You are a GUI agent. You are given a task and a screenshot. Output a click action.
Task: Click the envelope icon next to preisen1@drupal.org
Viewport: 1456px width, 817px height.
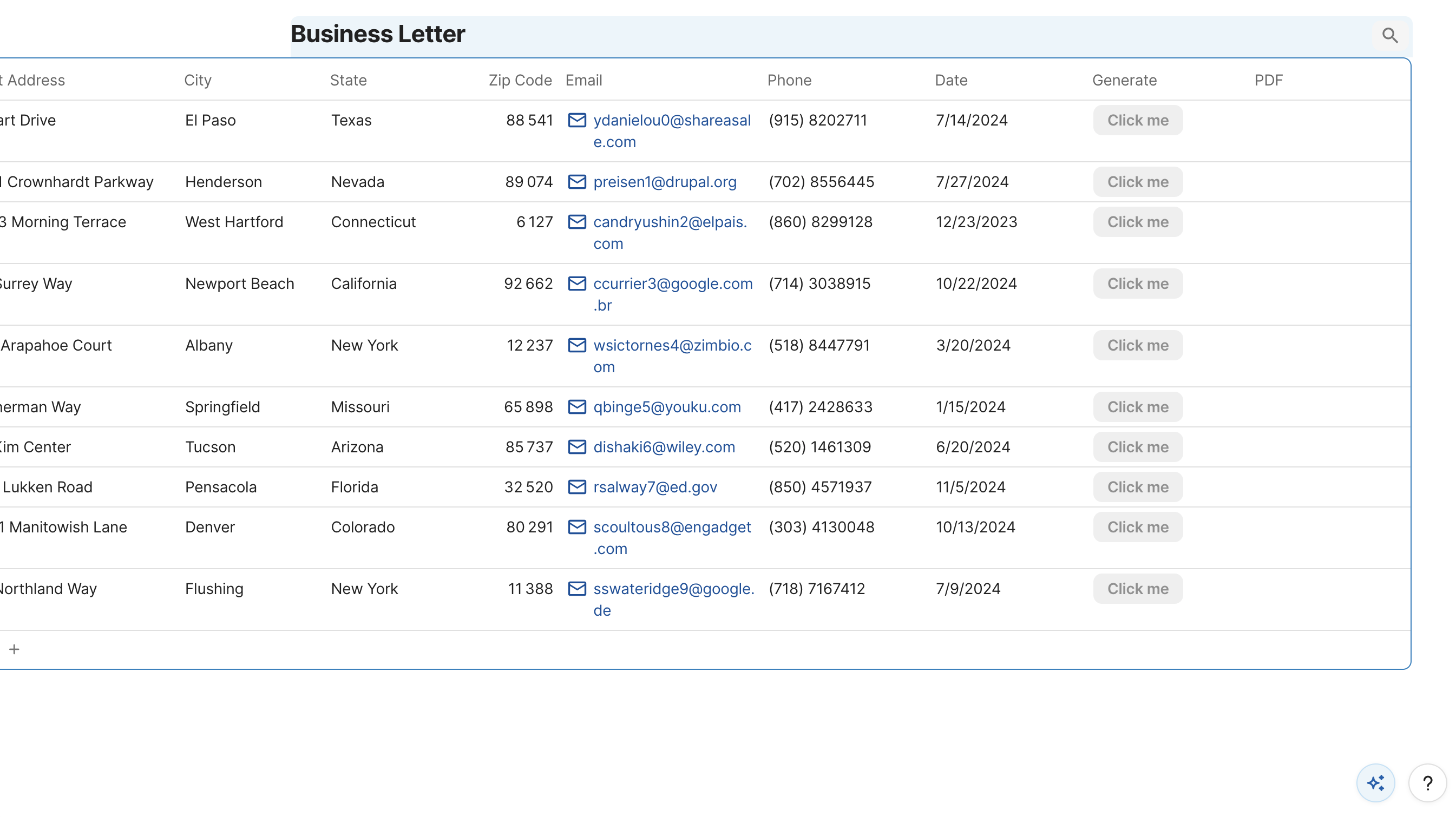[577, 182]
